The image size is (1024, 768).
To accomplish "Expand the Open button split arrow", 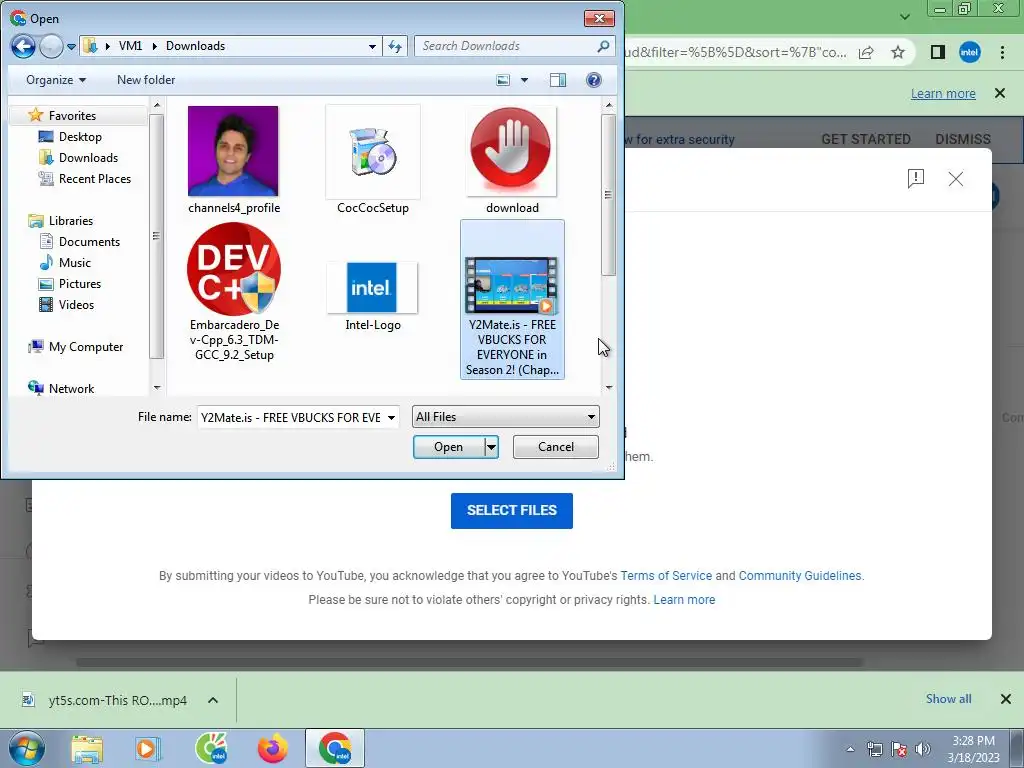I will click(x=491, y=447).
